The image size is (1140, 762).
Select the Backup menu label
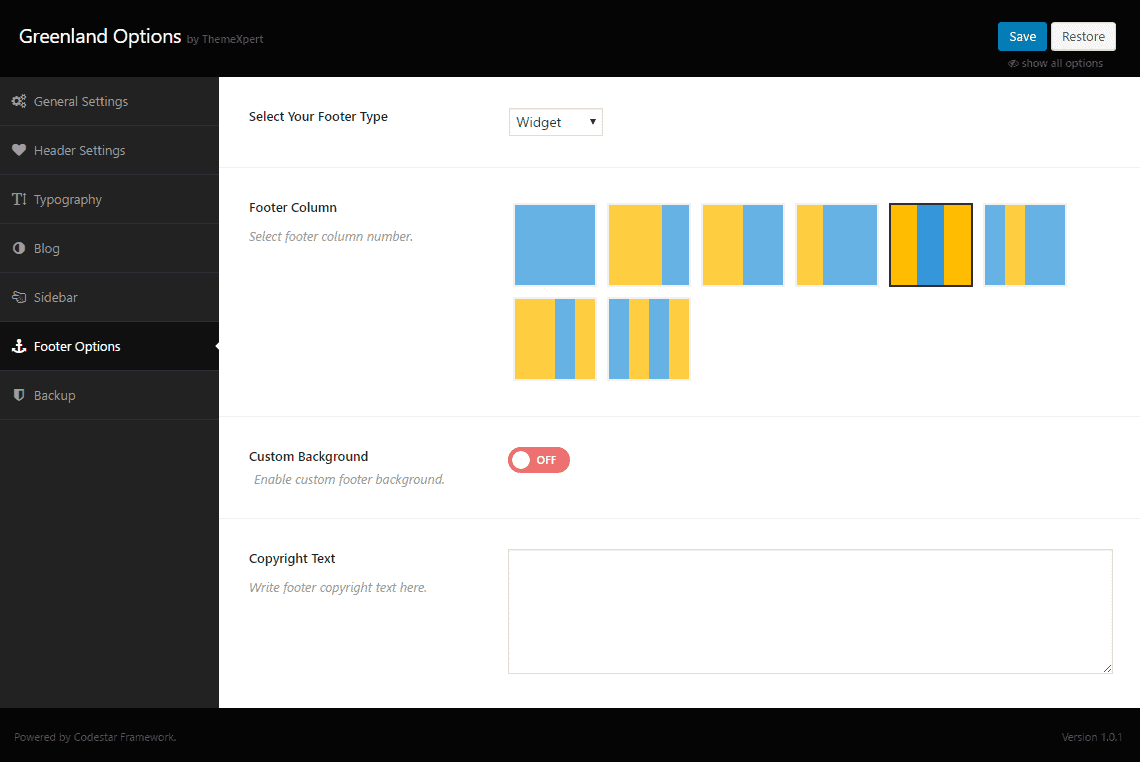pyautogui.click(x=55, y=395)
